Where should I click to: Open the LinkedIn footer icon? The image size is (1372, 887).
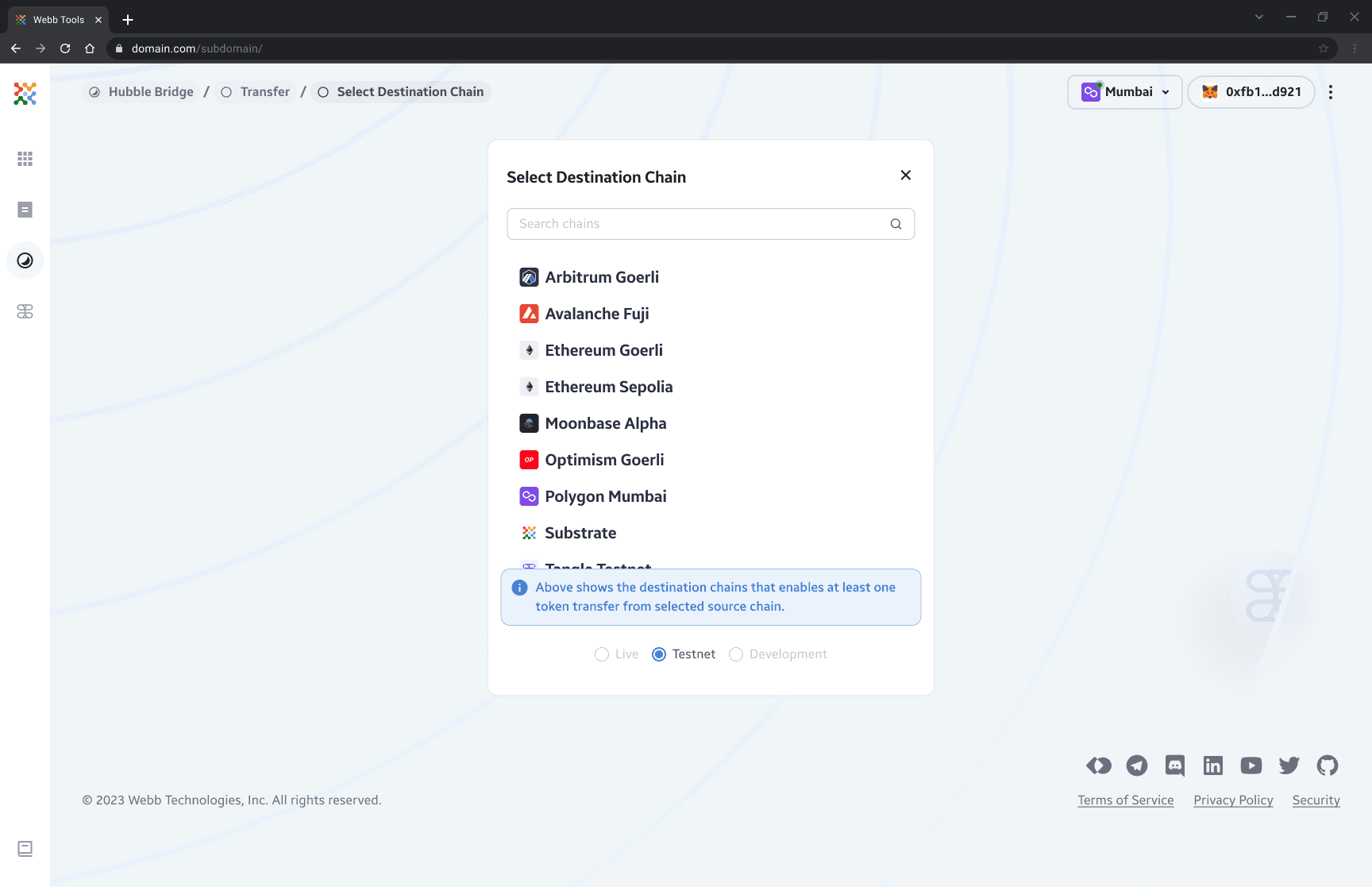pos(1213,766)
